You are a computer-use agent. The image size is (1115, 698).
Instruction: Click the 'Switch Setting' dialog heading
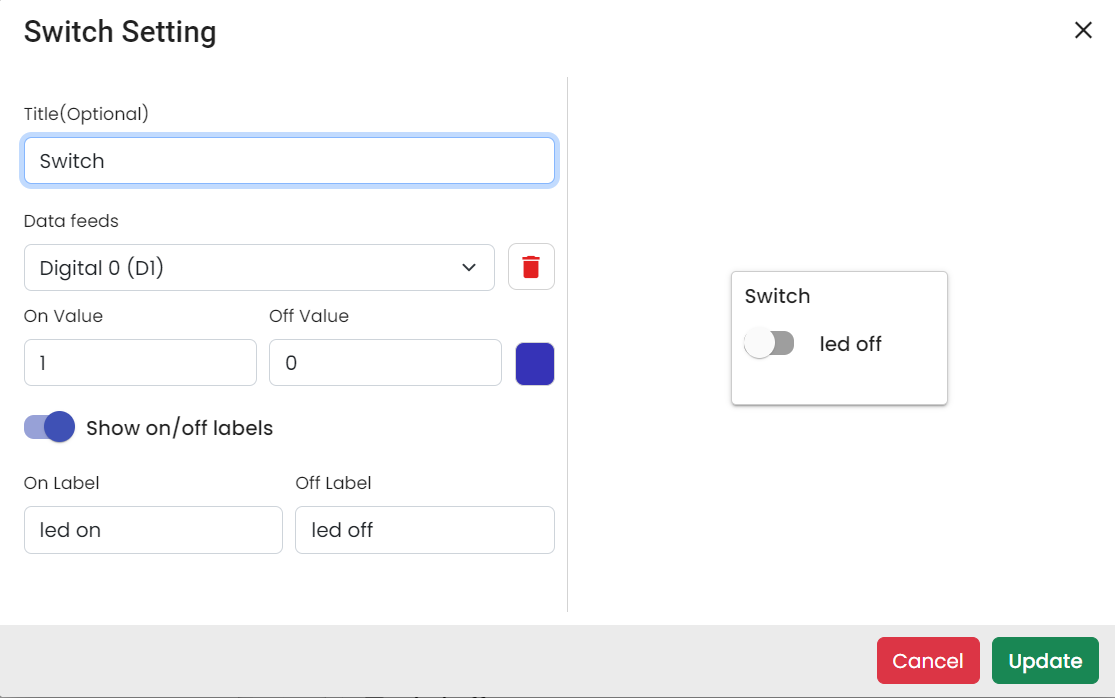120,32
